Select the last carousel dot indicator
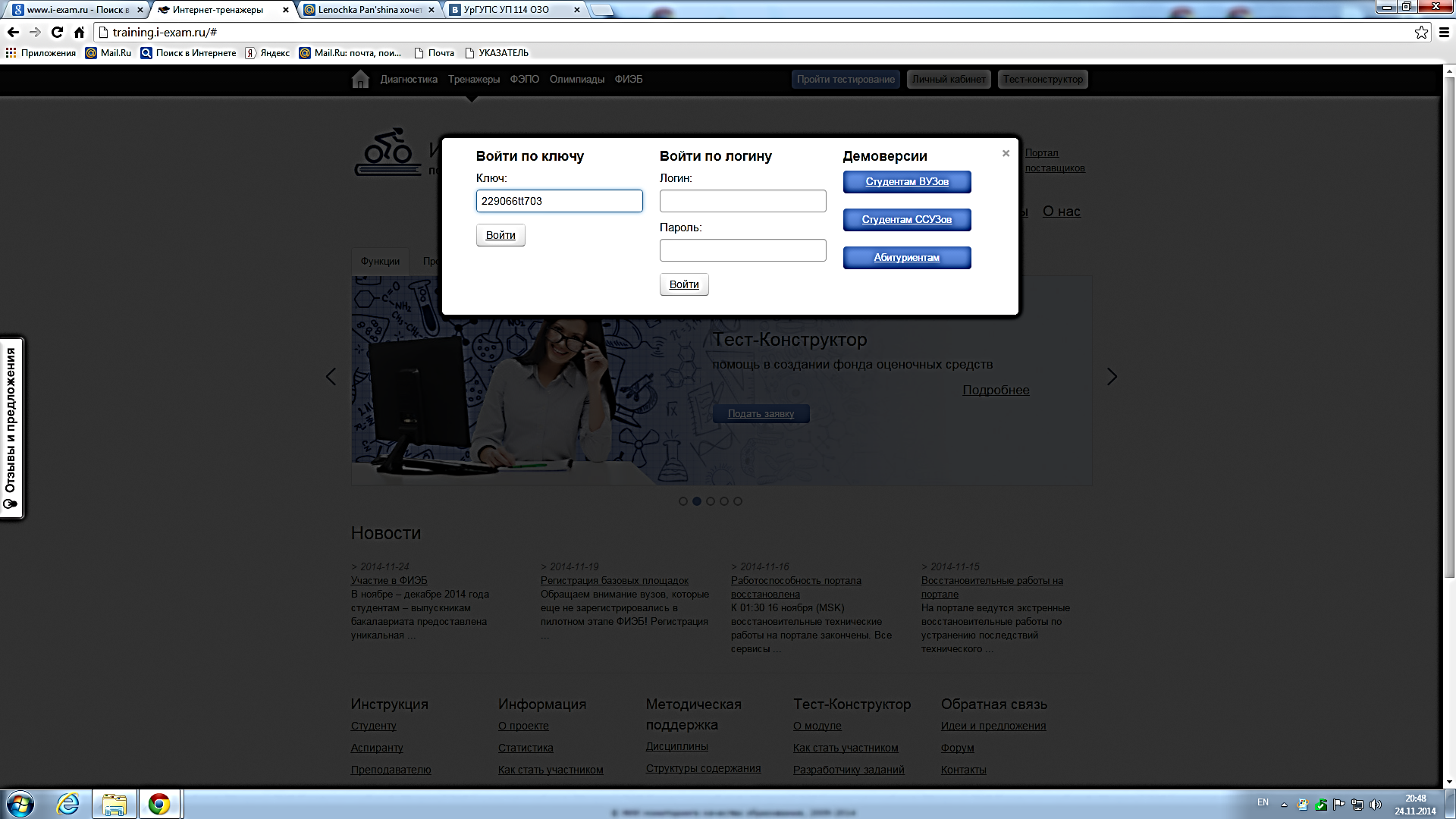Screen dimensions: 1456x819 tap(738, 501)
